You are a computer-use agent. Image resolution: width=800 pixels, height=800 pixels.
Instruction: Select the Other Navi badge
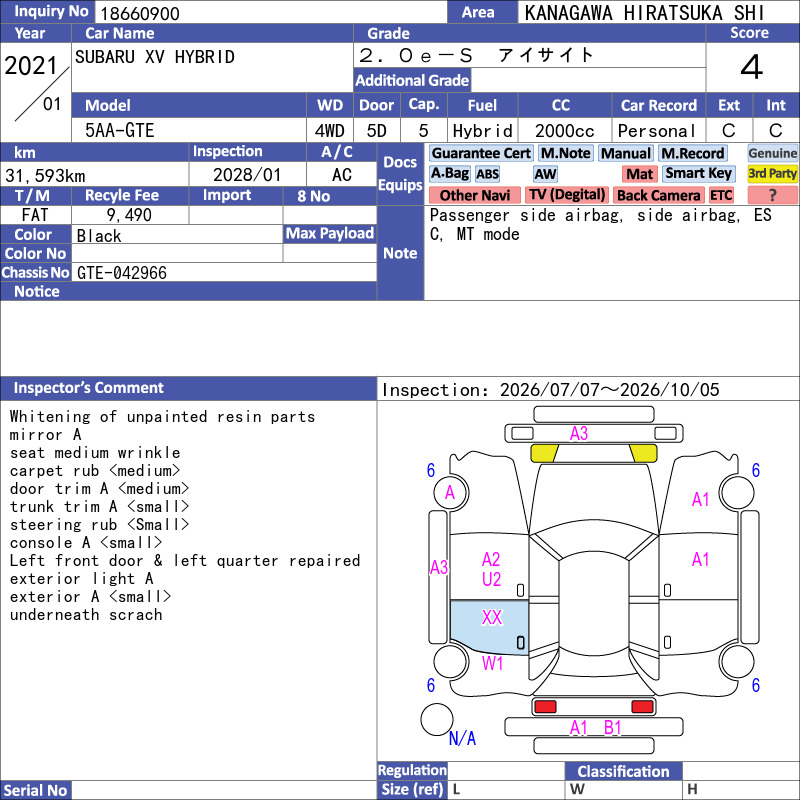(x=474, y=195)
